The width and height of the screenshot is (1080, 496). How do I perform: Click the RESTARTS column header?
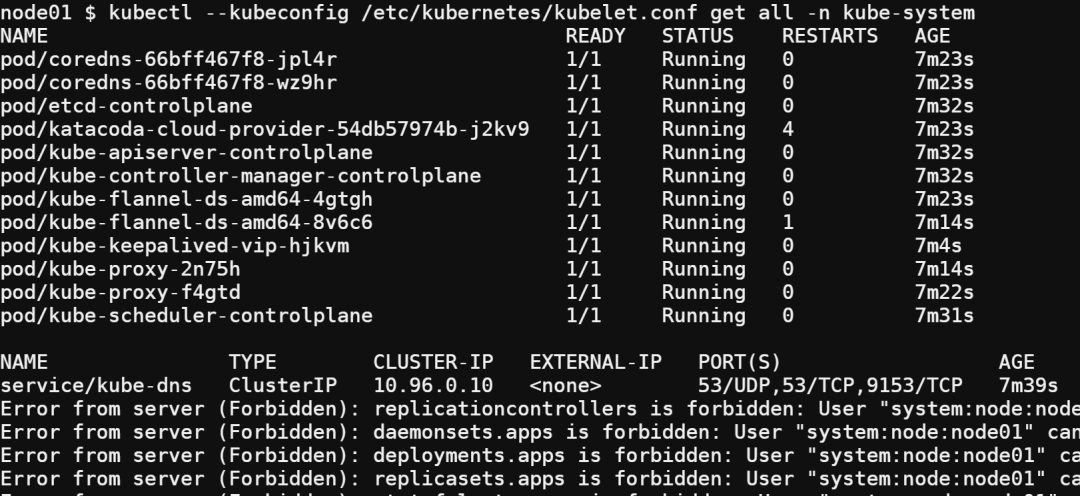pos(830,36)
